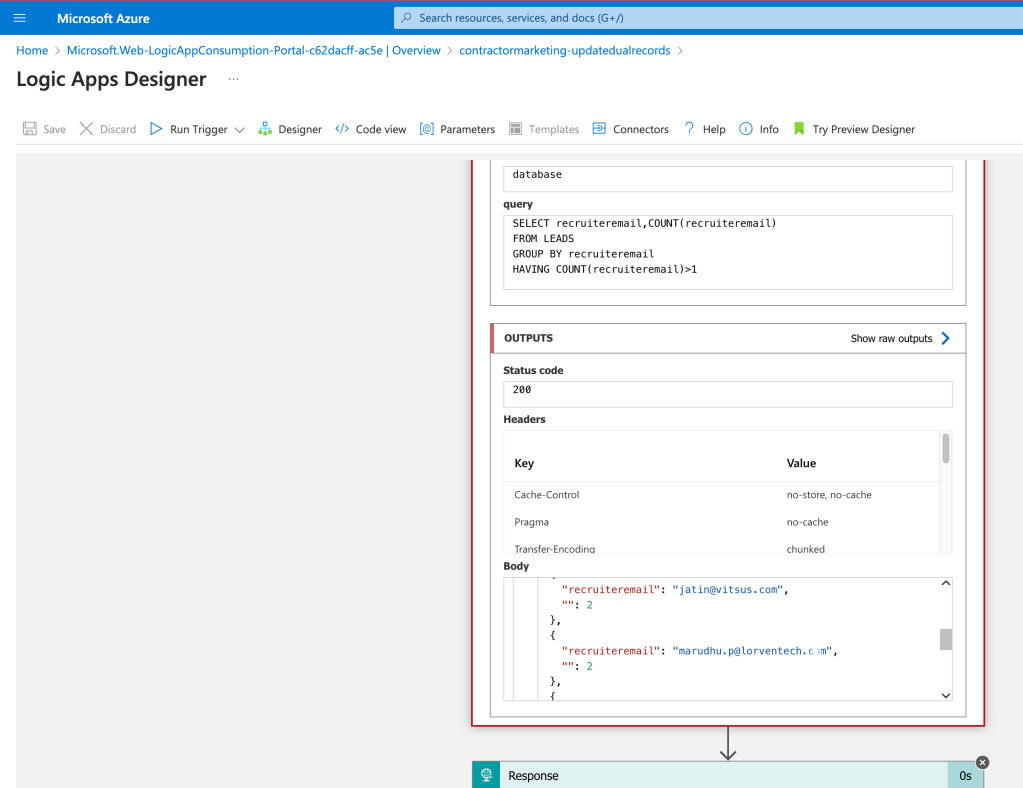
Task: Open Code view
Action: [x=371, y=129]
